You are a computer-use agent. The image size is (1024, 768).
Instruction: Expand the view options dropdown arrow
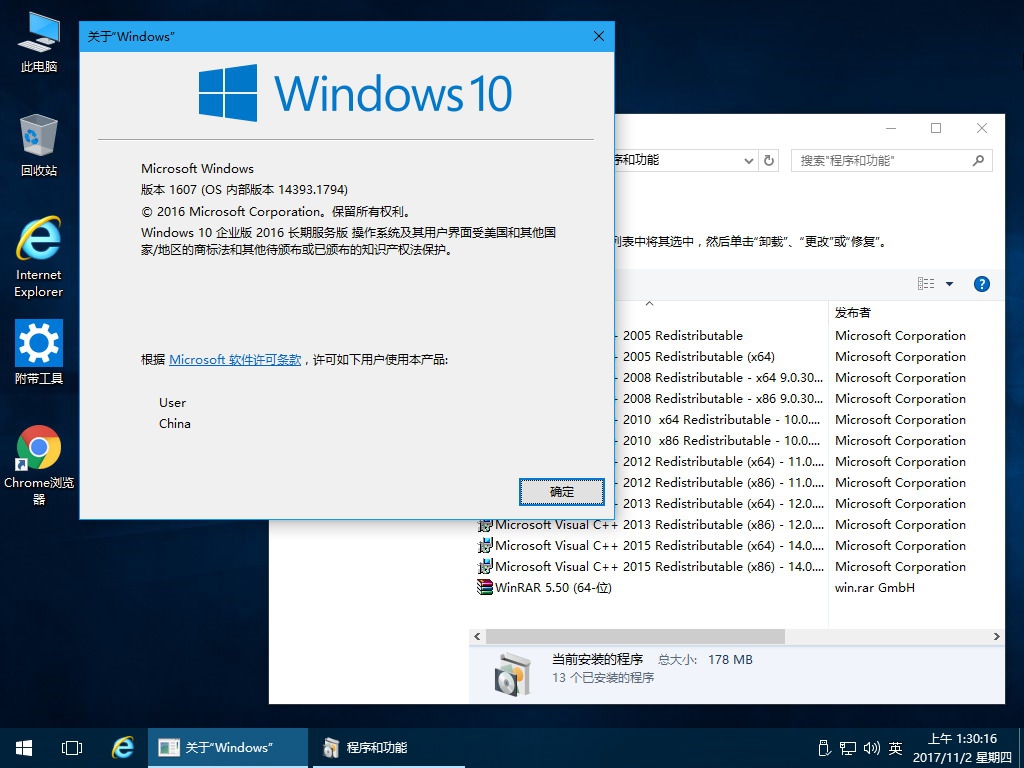coord(950,283)
